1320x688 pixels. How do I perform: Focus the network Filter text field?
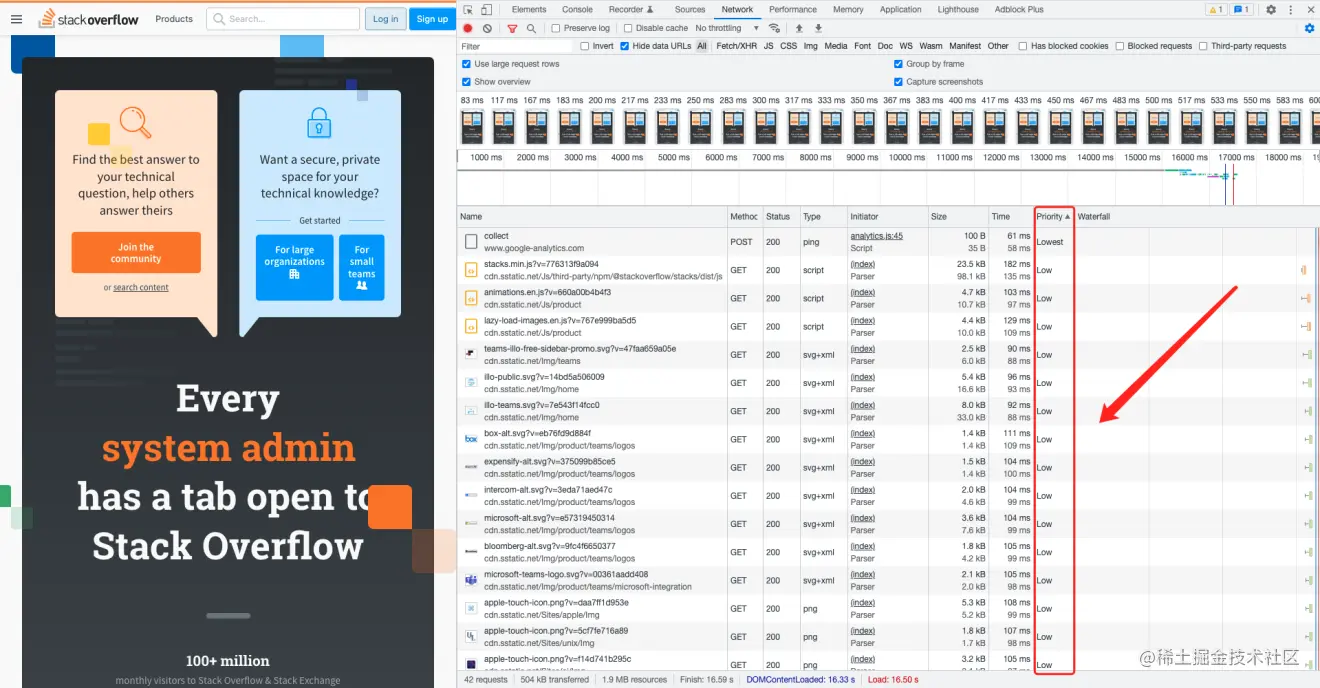(516, 46)
